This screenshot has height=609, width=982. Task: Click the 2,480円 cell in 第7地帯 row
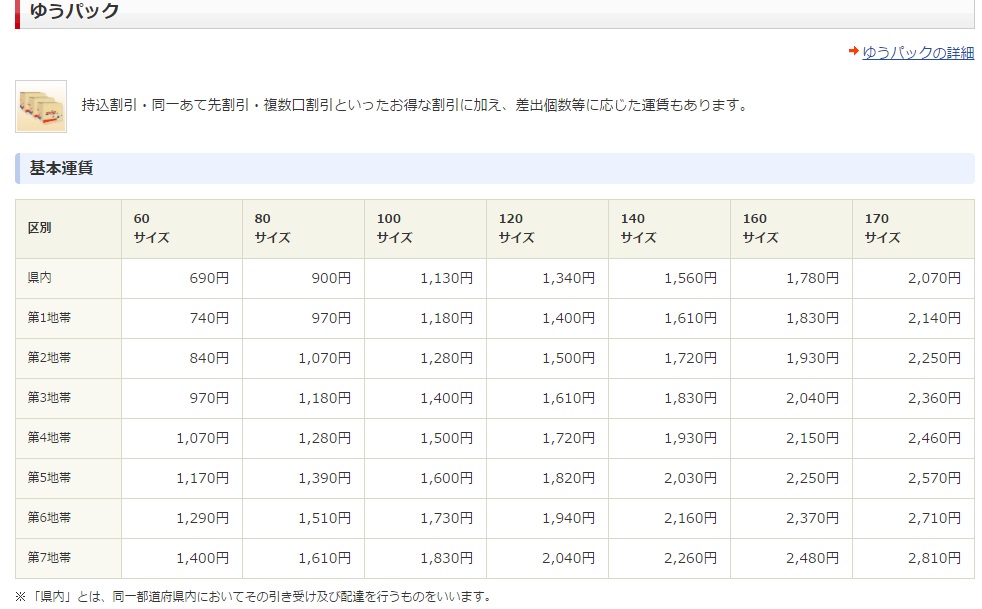pos(792,558)
